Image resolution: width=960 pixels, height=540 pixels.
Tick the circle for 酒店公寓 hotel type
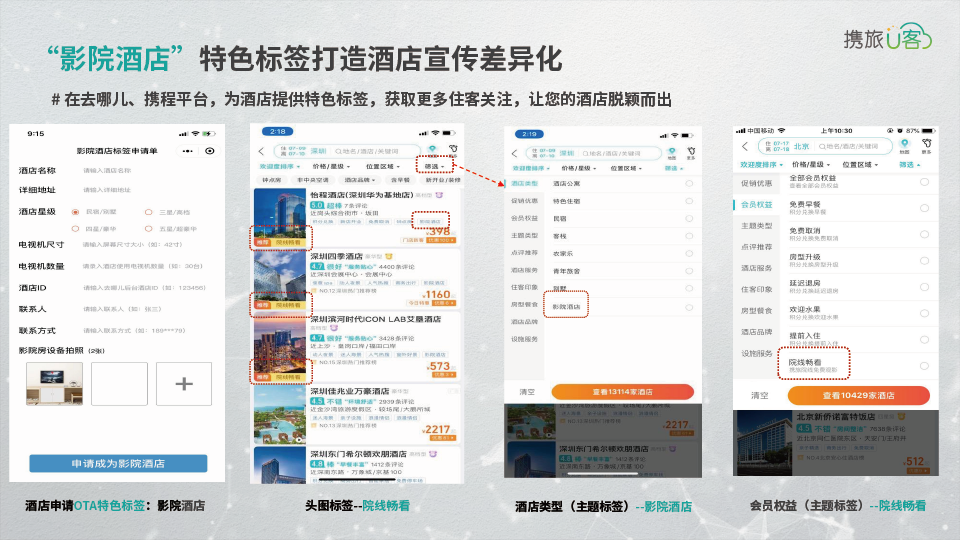[x=689, y=183]
